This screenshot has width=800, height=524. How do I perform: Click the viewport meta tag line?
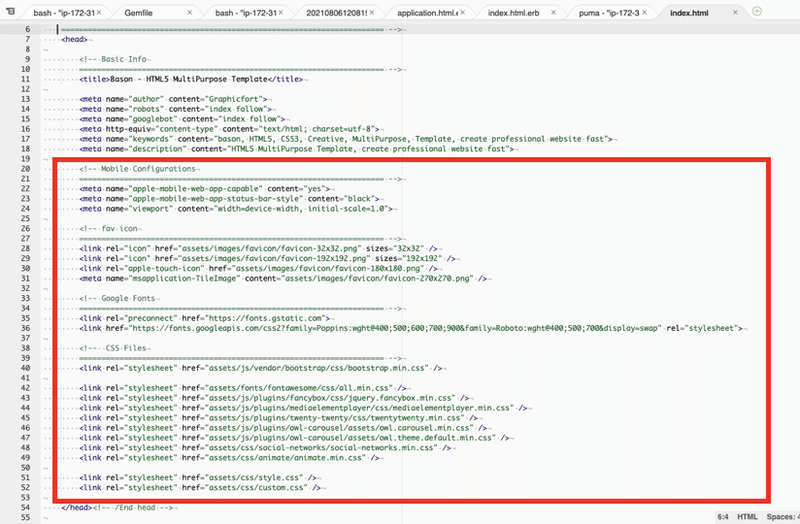click(x=236, y=209)
